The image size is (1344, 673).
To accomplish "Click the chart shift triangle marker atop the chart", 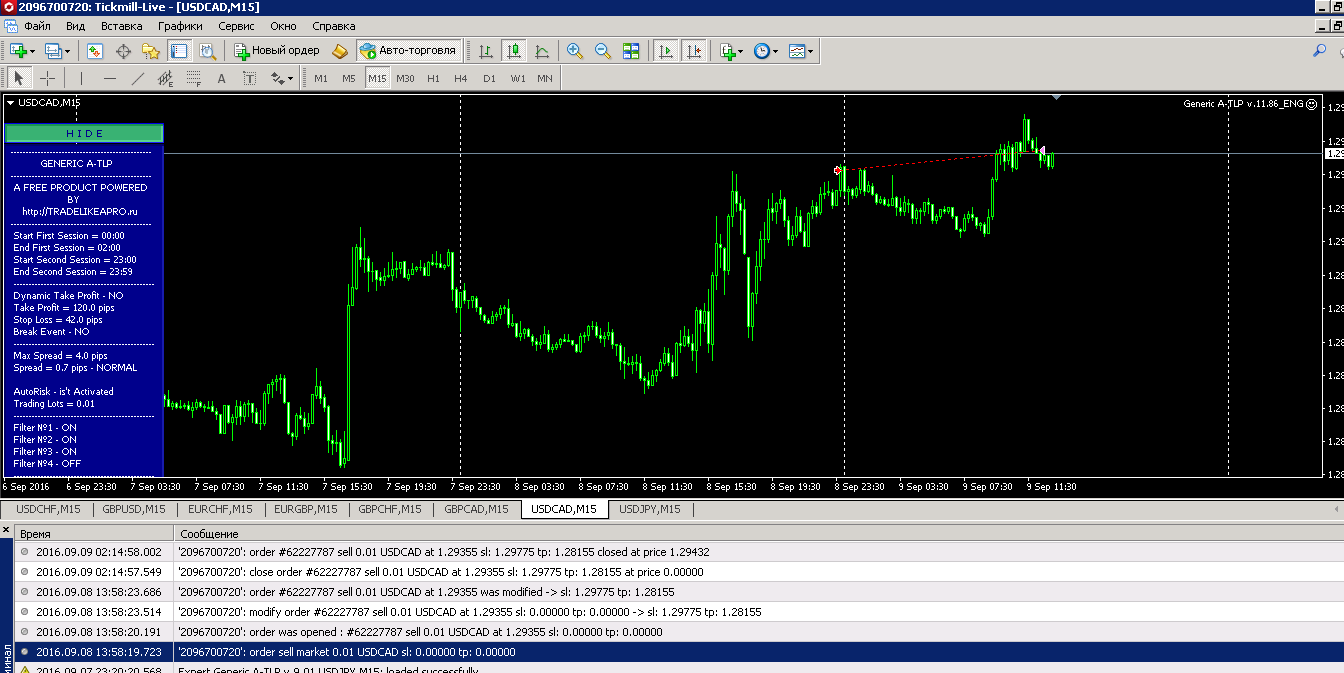I will click(1057, 98).
